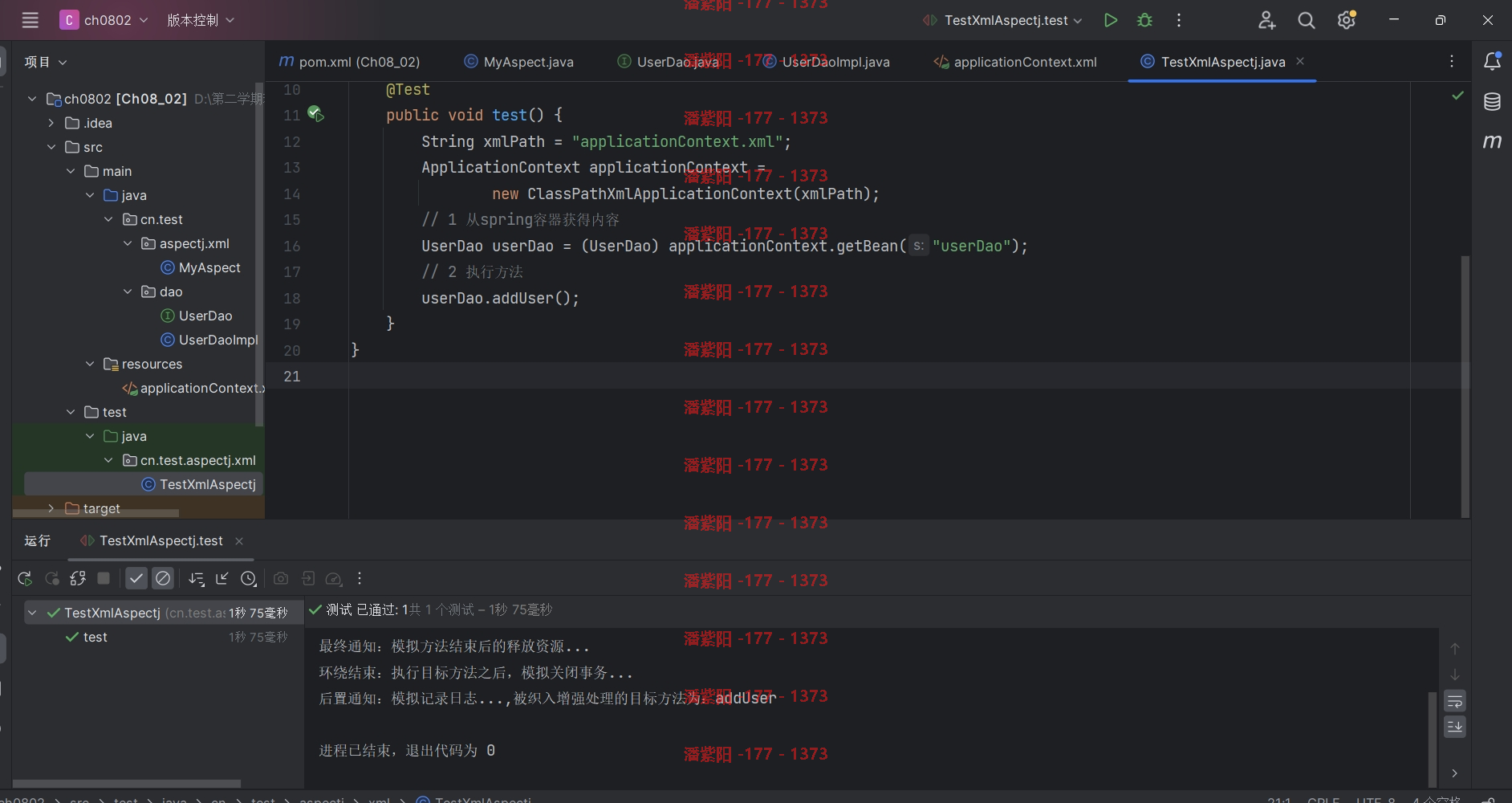Image resolution: width=1512 pixels, height=803 pixels.
Task: Toggle auto-test rerun icon
Action: coord(78,578)
